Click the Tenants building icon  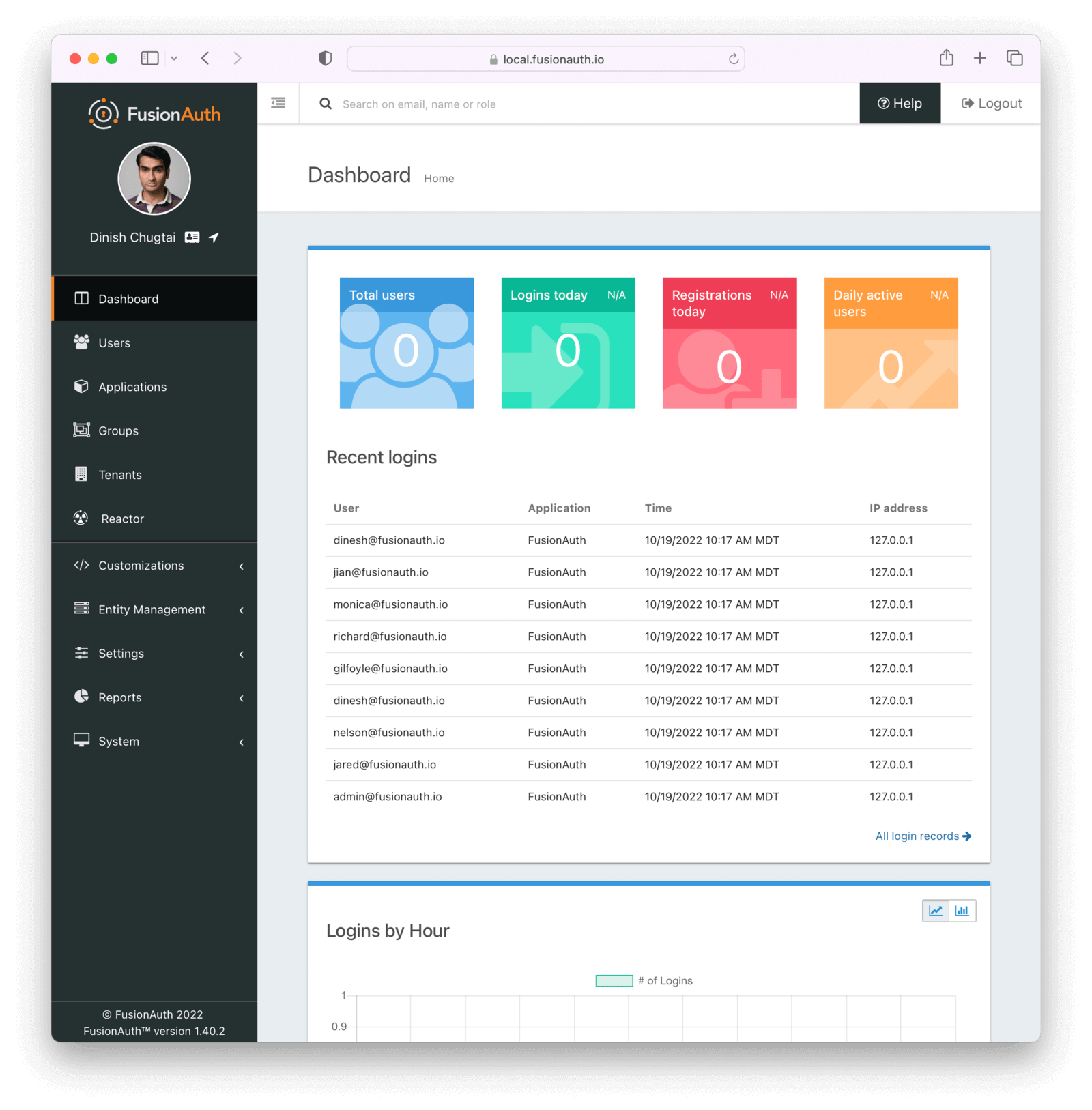[x=81, y=473]
